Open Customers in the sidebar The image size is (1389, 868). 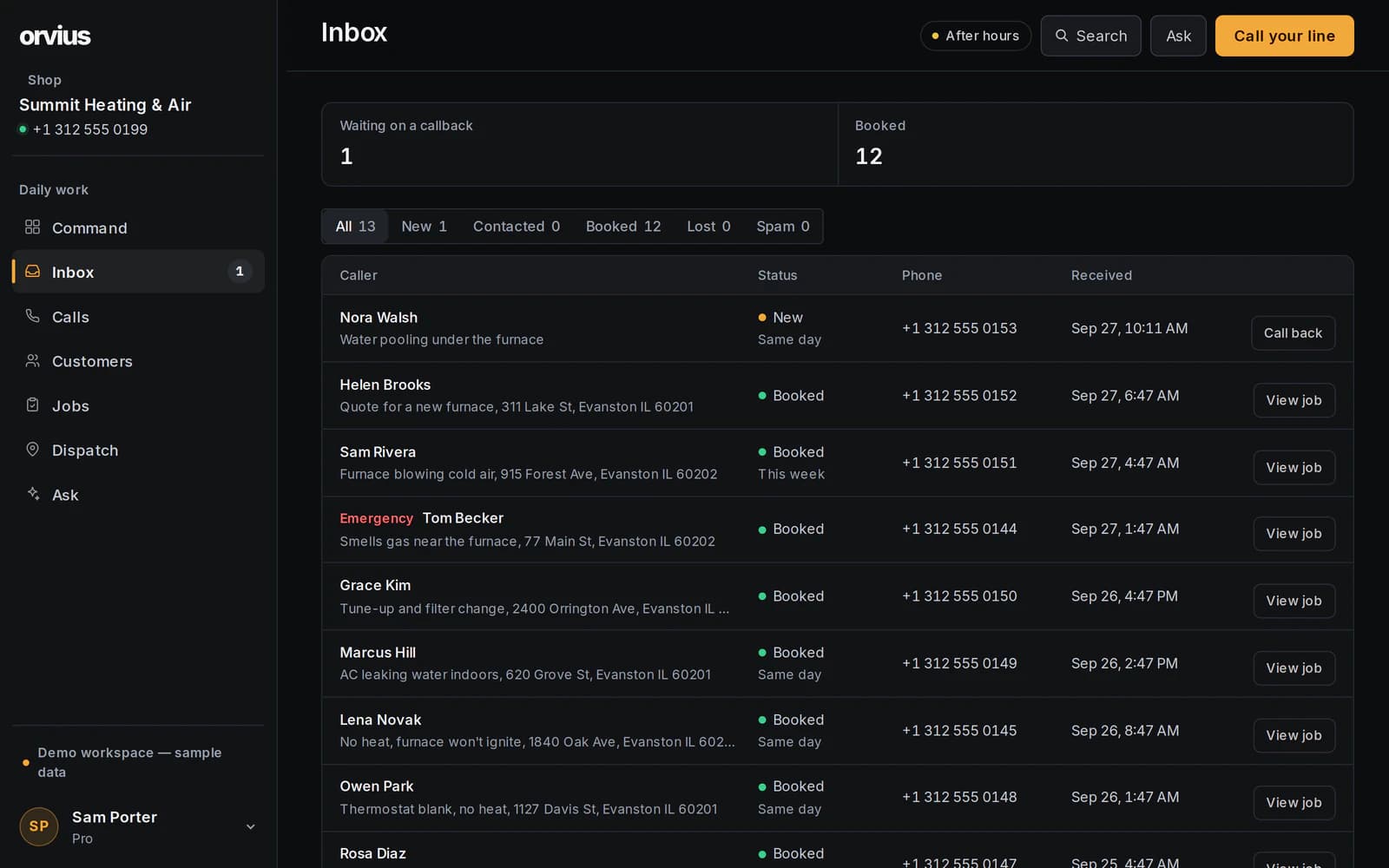[138, 361]
